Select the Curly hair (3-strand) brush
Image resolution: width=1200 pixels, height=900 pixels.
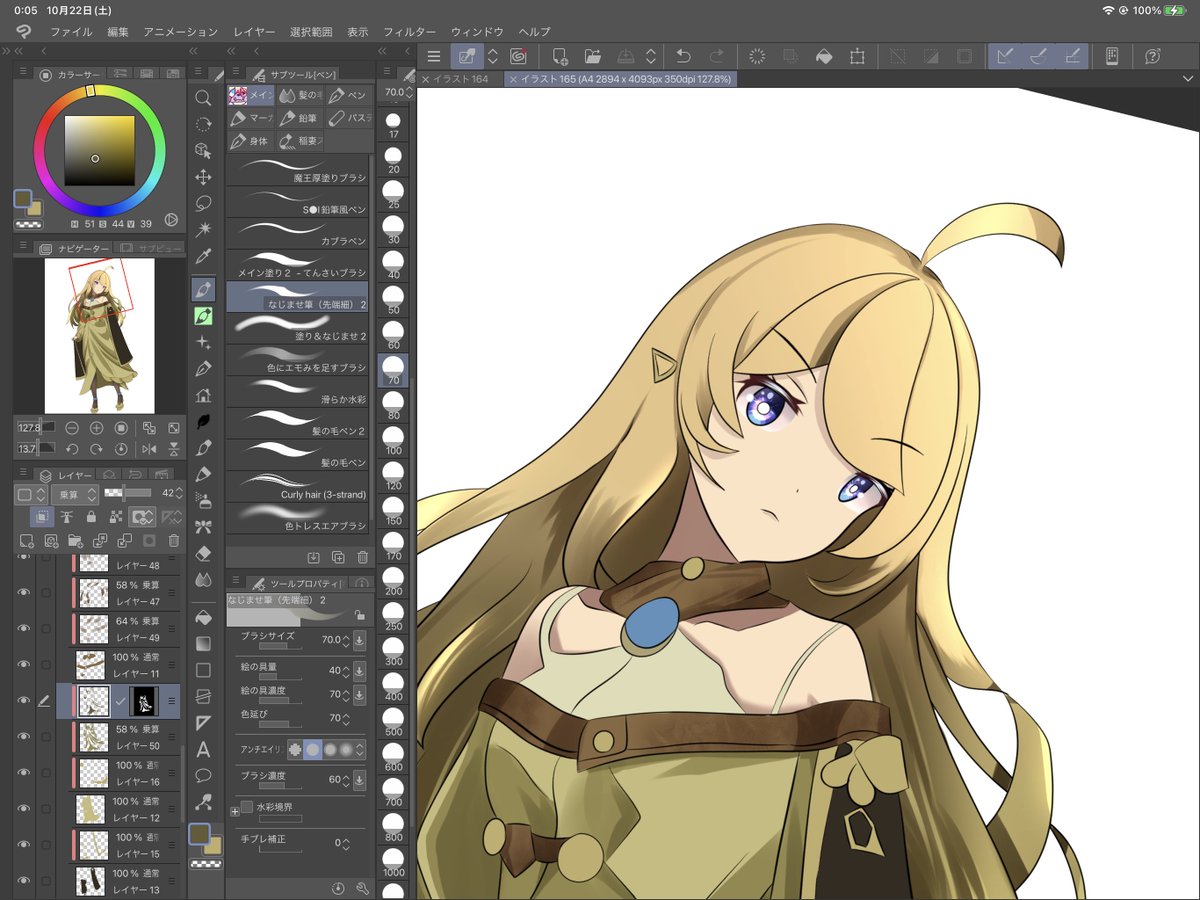[297, 486]
